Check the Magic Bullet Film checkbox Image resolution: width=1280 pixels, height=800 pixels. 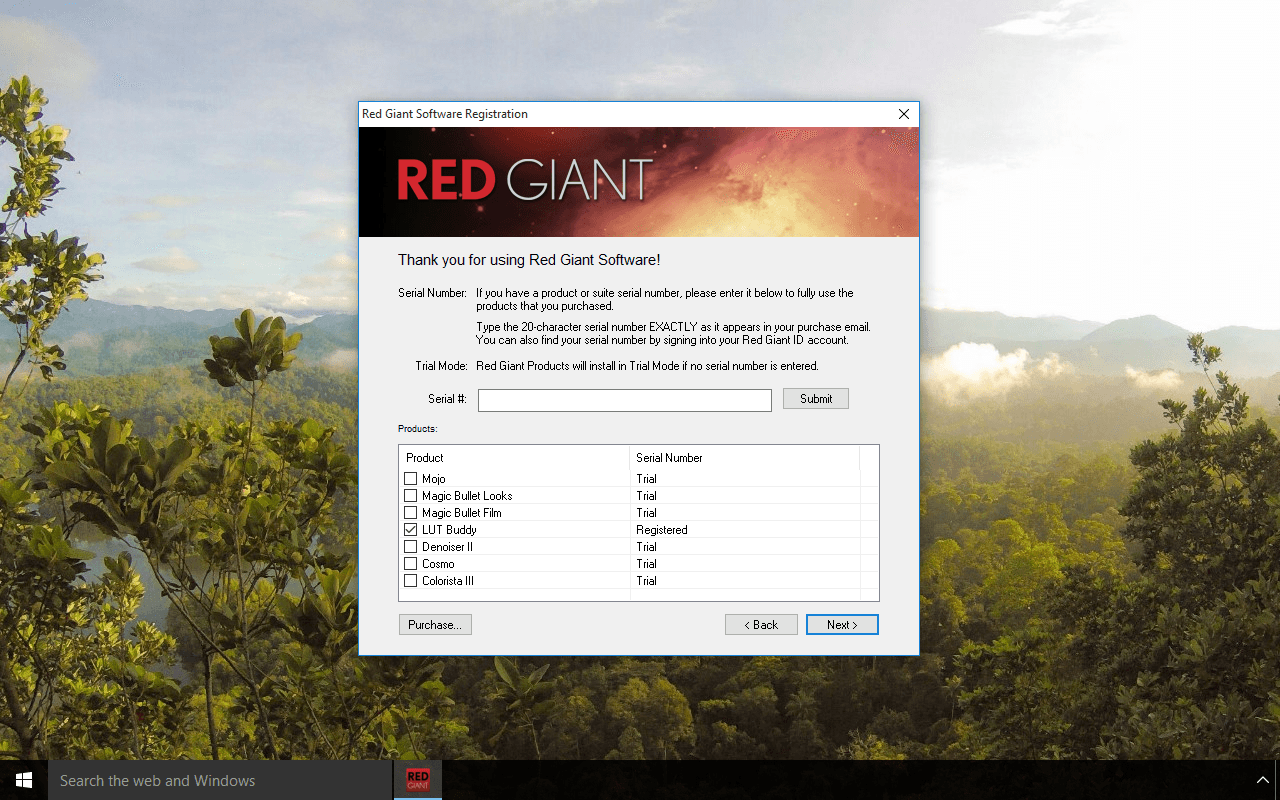tap(410, 513)
